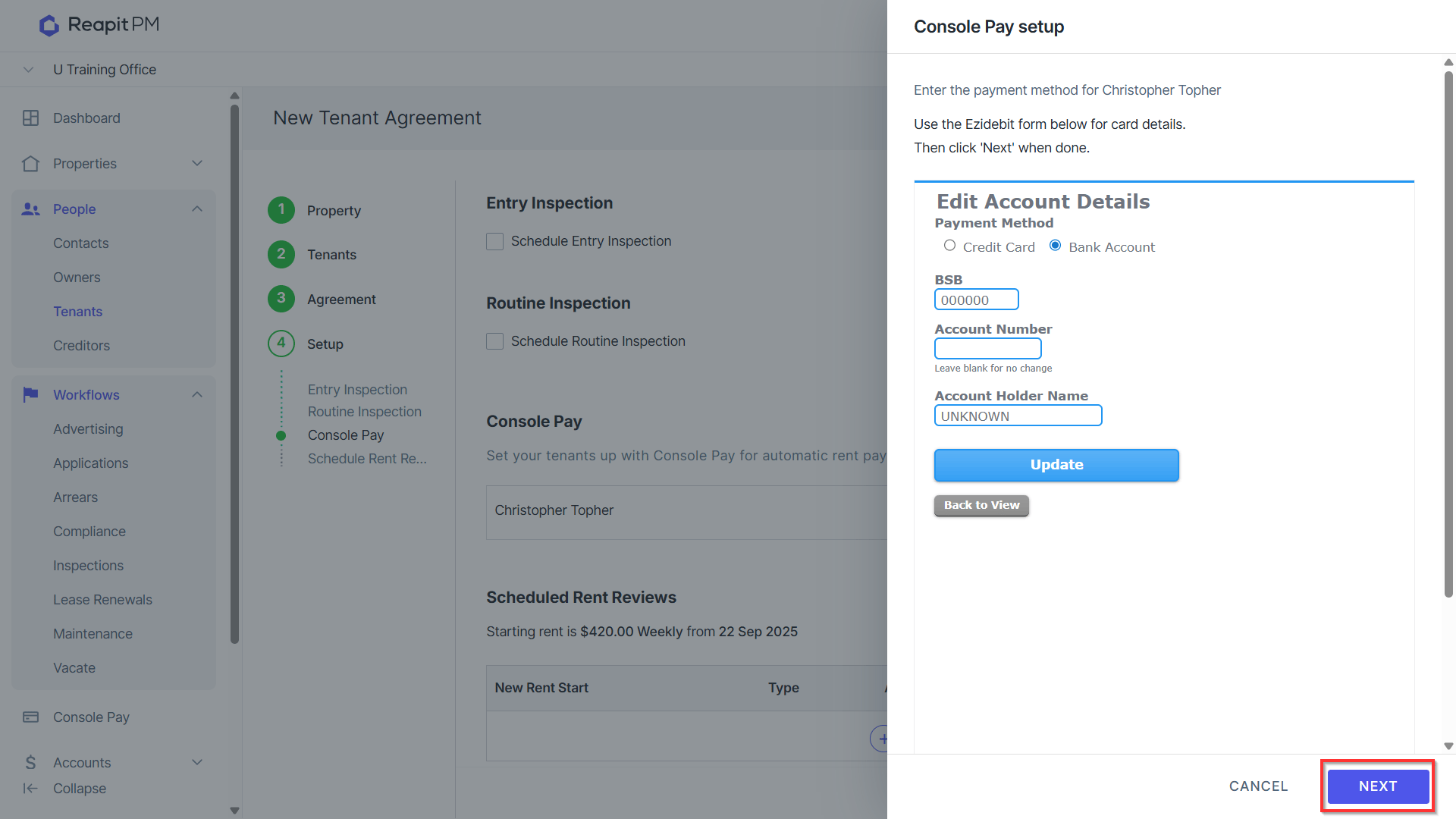Collapse the Workflows section chevron
This screenshot has height=819, width=1456.
[x=197, y=395]
